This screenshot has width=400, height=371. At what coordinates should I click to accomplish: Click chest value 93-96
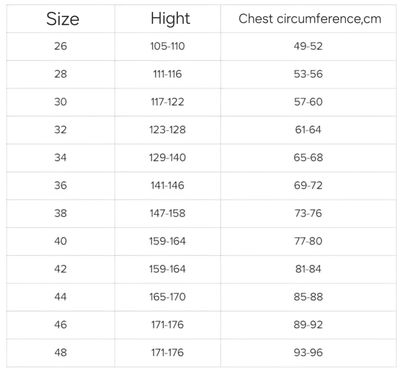(x=308, y=352)
